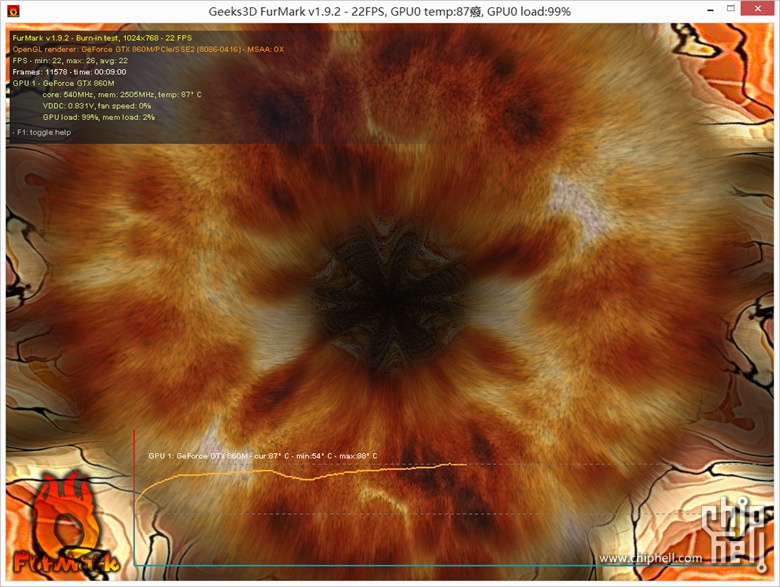Screen dimensions: 780x587
Task: Click the window title 'Geeks3D FurMark v1.9.2'
Action: point(277,11)
